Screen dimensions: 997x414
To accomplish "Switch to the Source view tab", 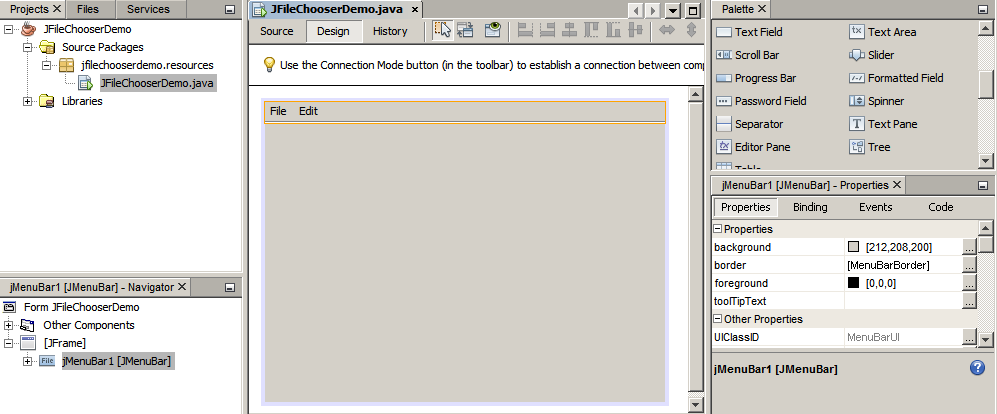I will 277,31.
